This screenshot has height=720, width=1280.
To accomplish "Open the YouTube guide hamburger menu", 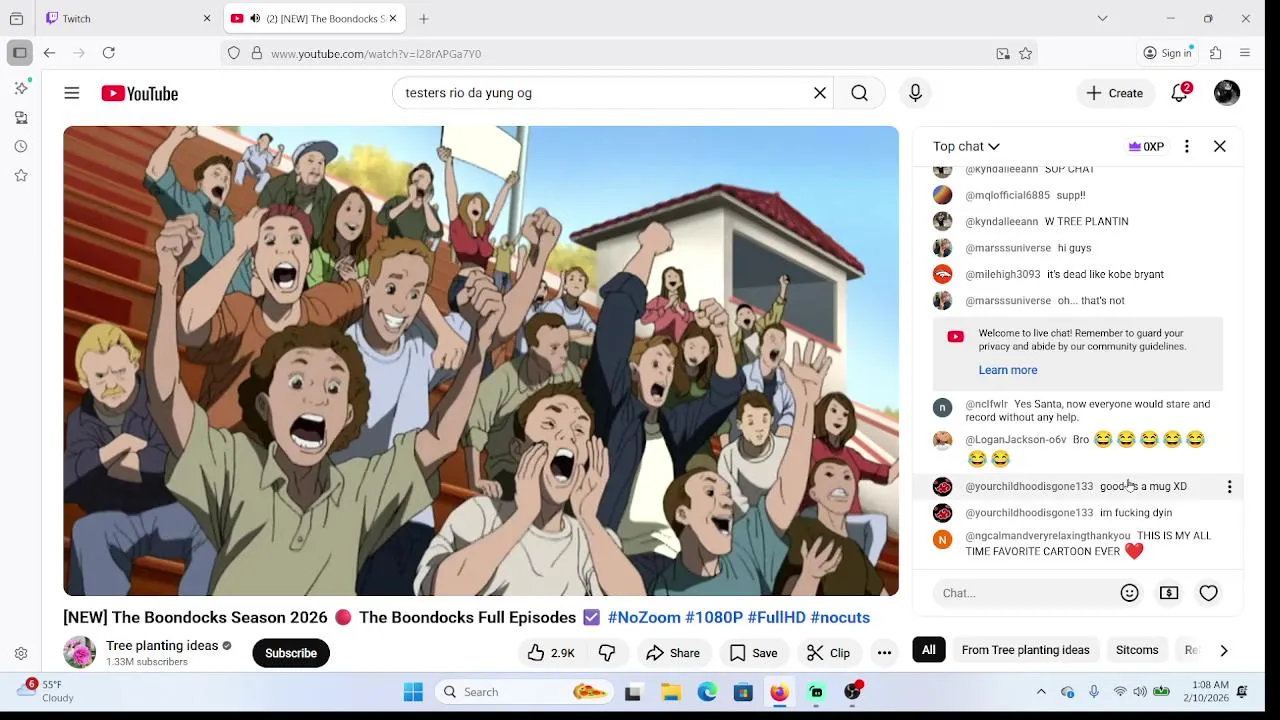I will click(x=72, y=93).
